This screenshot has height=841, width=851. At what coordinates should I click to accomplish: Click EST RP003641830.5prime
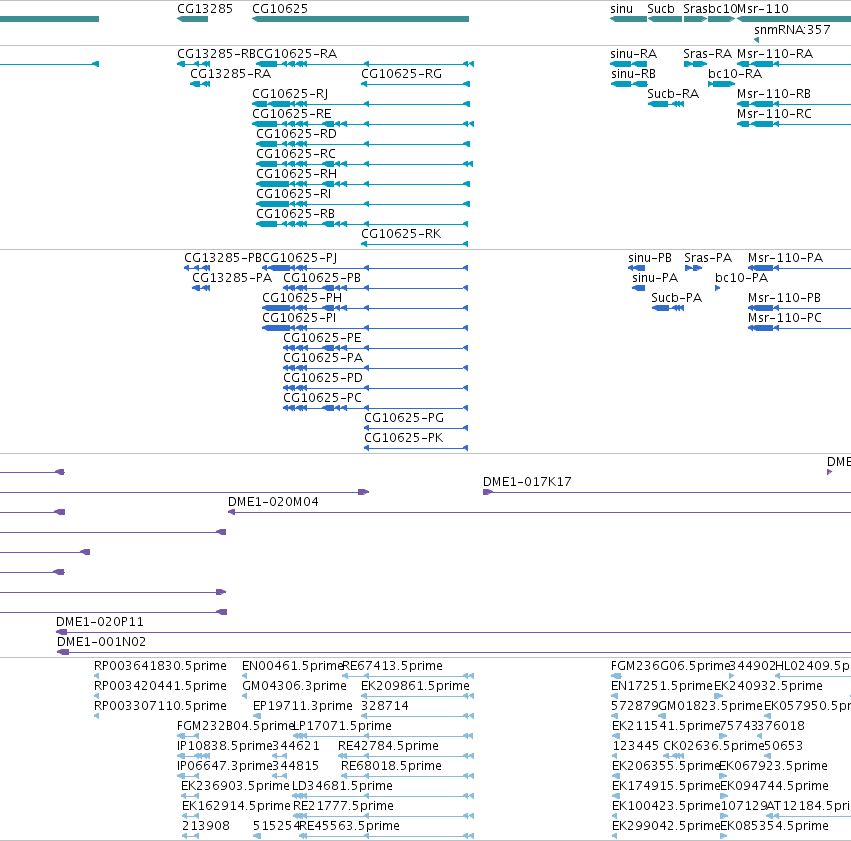click(160, 666)
